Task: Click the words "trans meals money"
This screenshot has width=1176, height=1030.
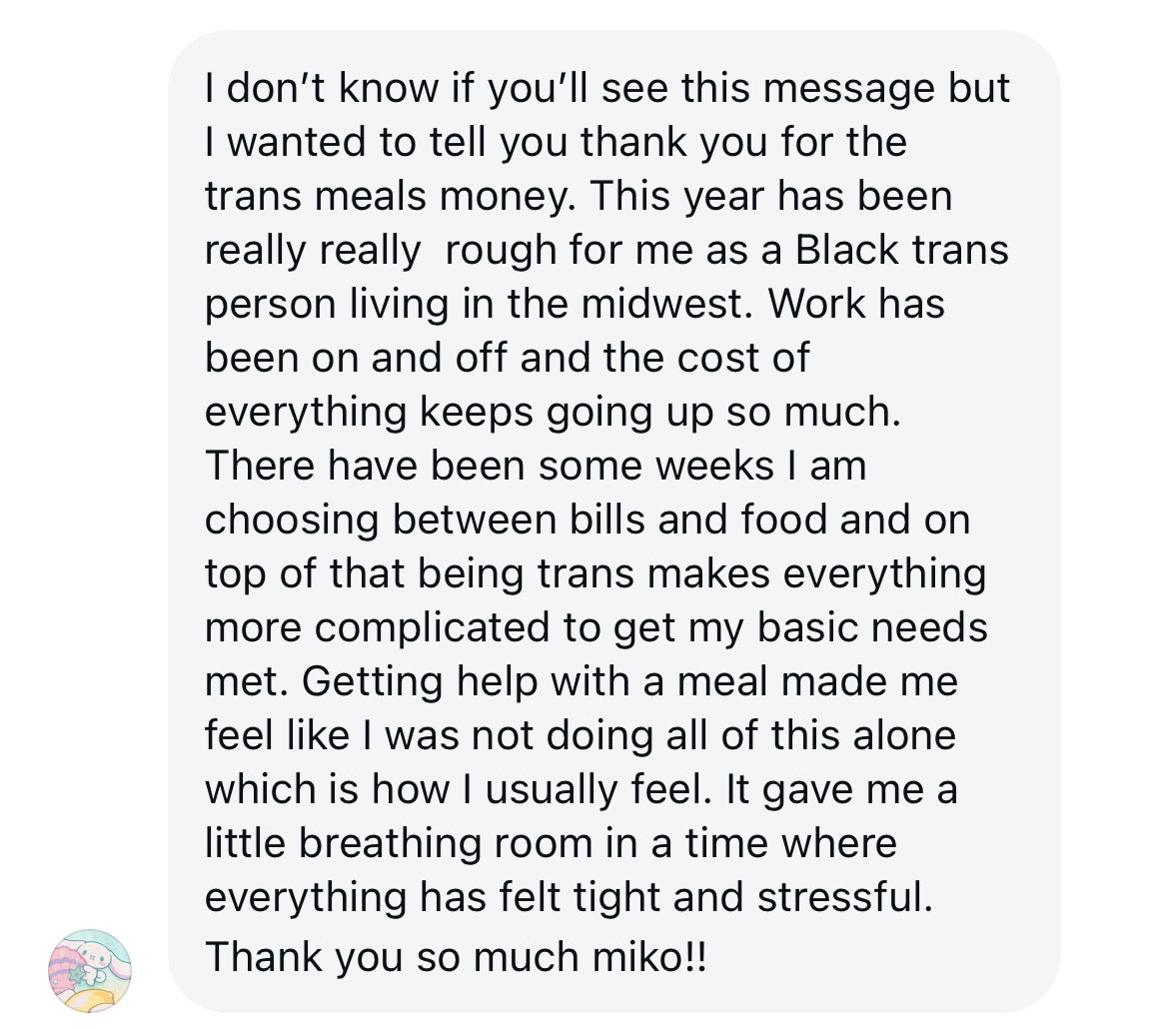Action: 384,196
